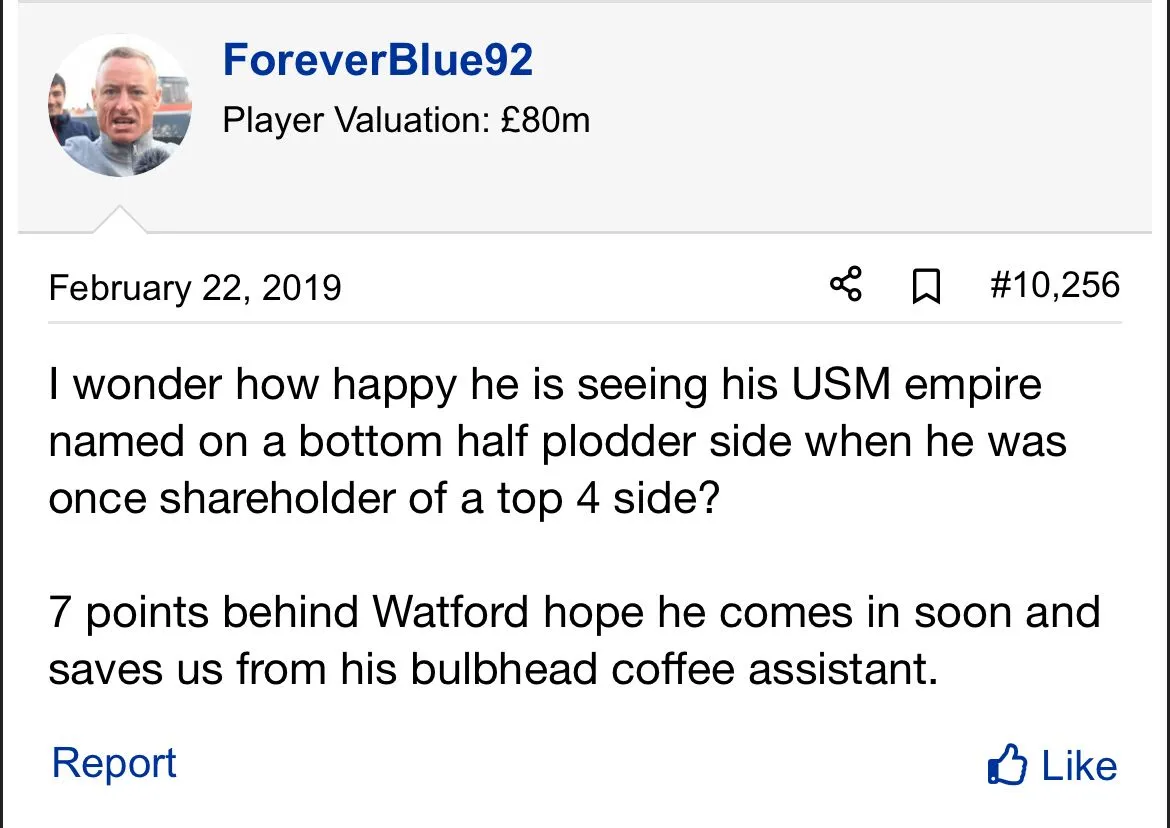Screen dimensions: 1170x828
Task: Open ForeverBlue92's avatar picture
Action: (x=120, y=106)
